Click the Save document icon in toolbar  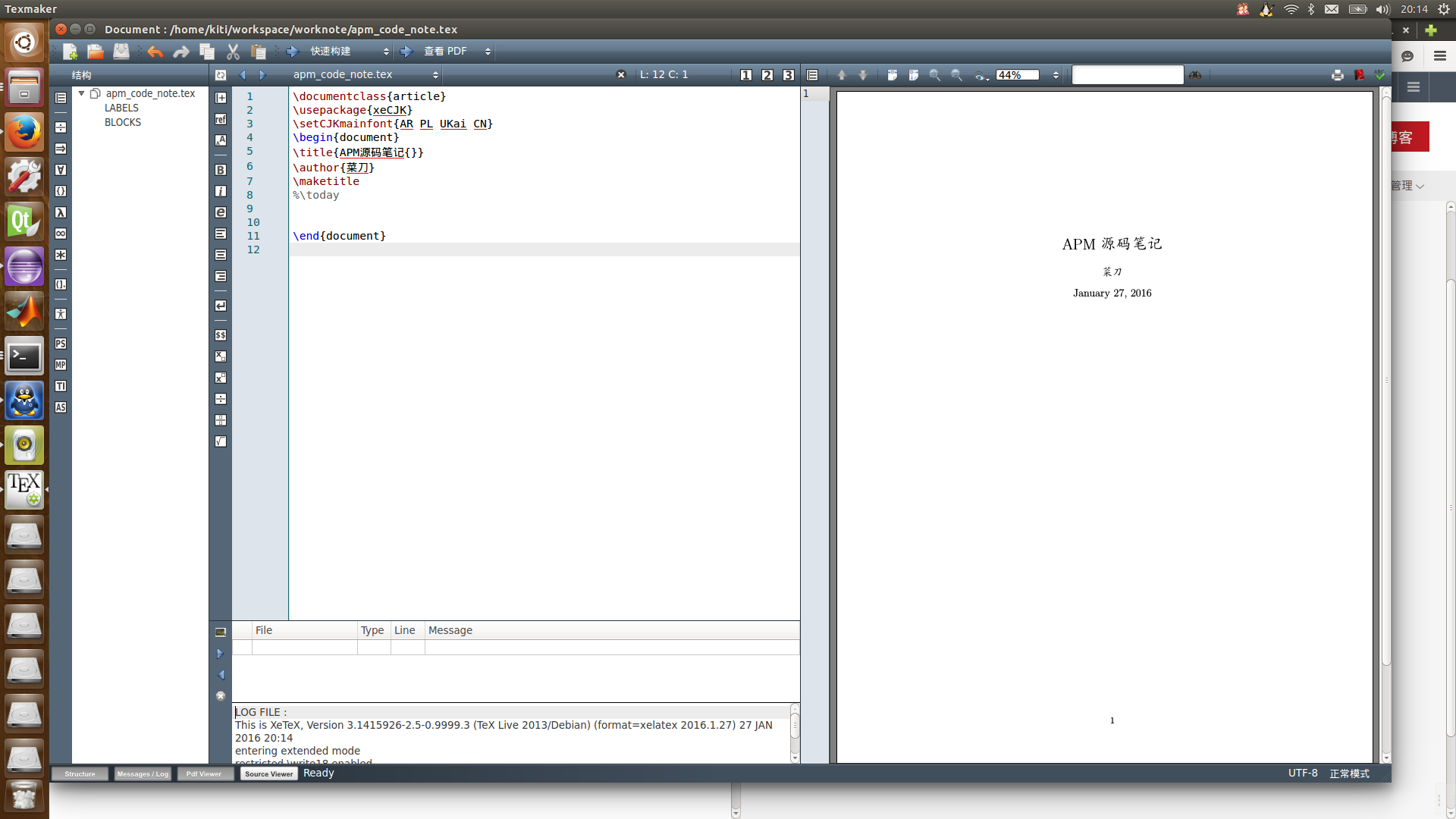[119, 51]
